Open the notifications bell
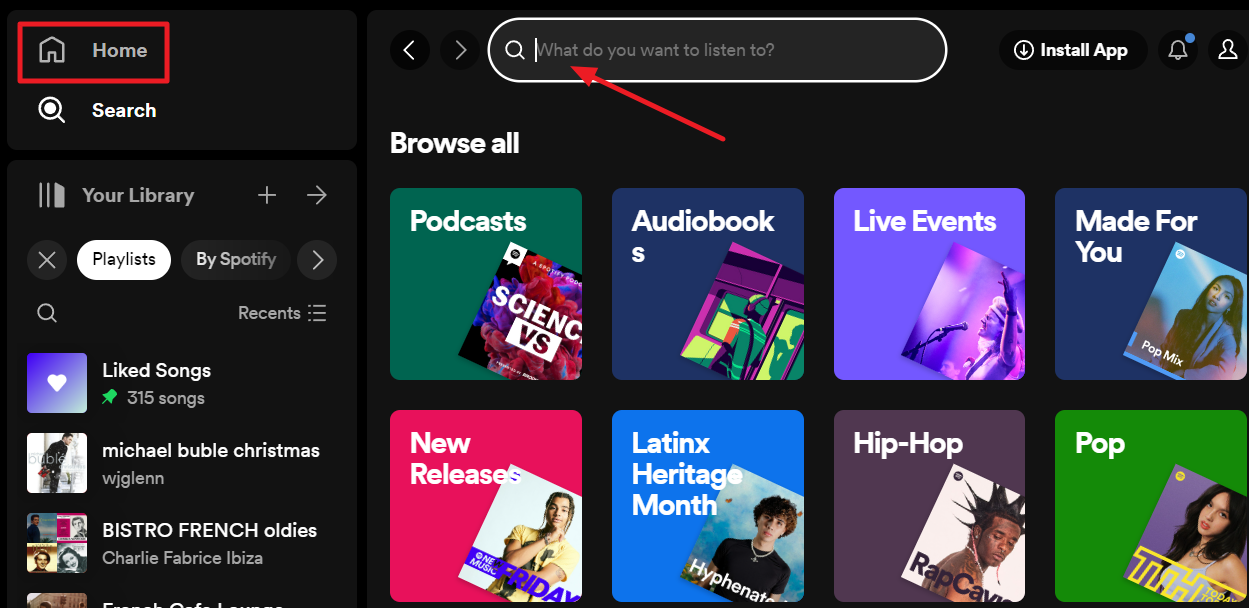Screen dimensions: 1249x608 click(x=1178, y=50)
